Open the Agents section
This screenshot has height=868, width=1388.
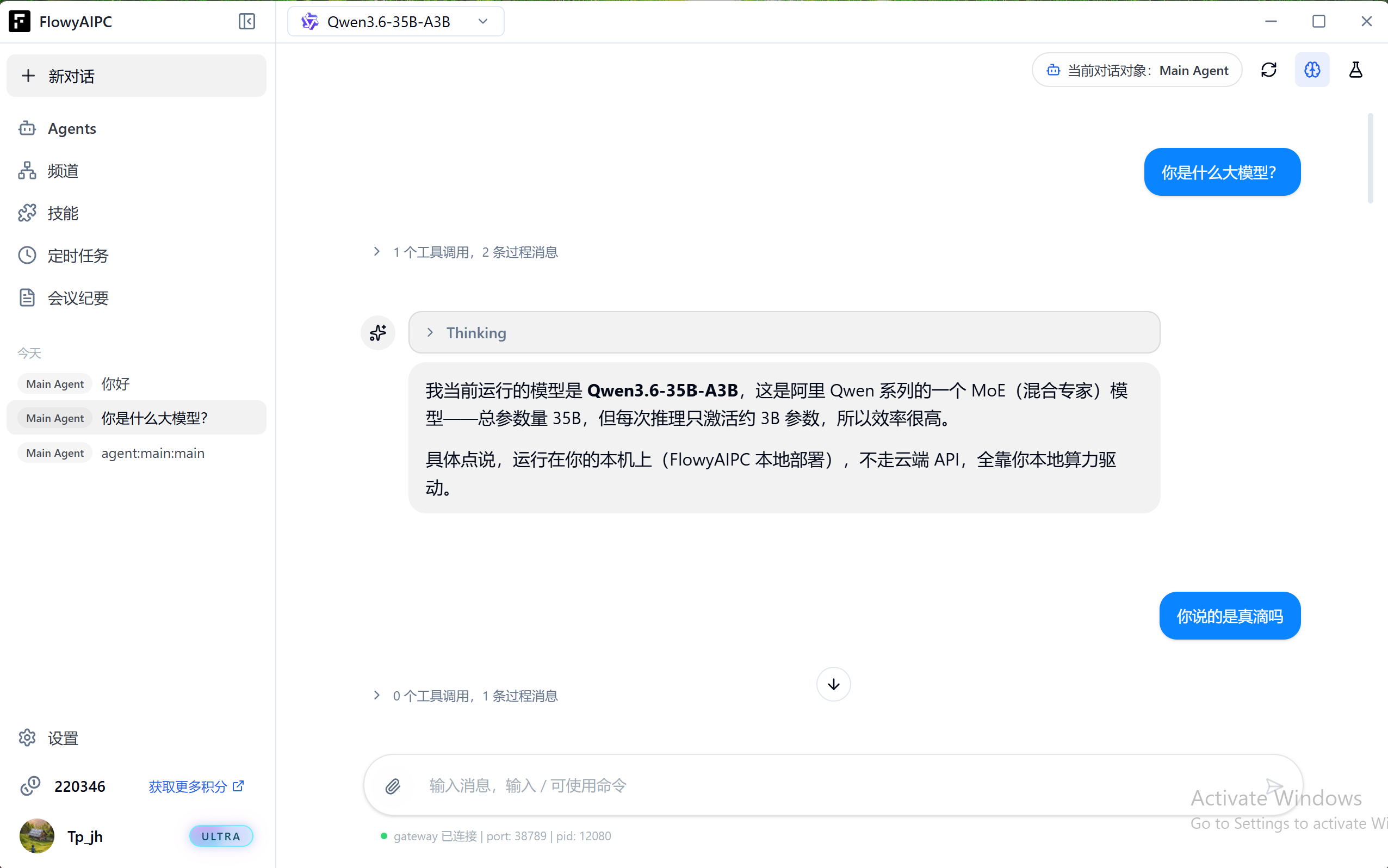pos(137,128)
